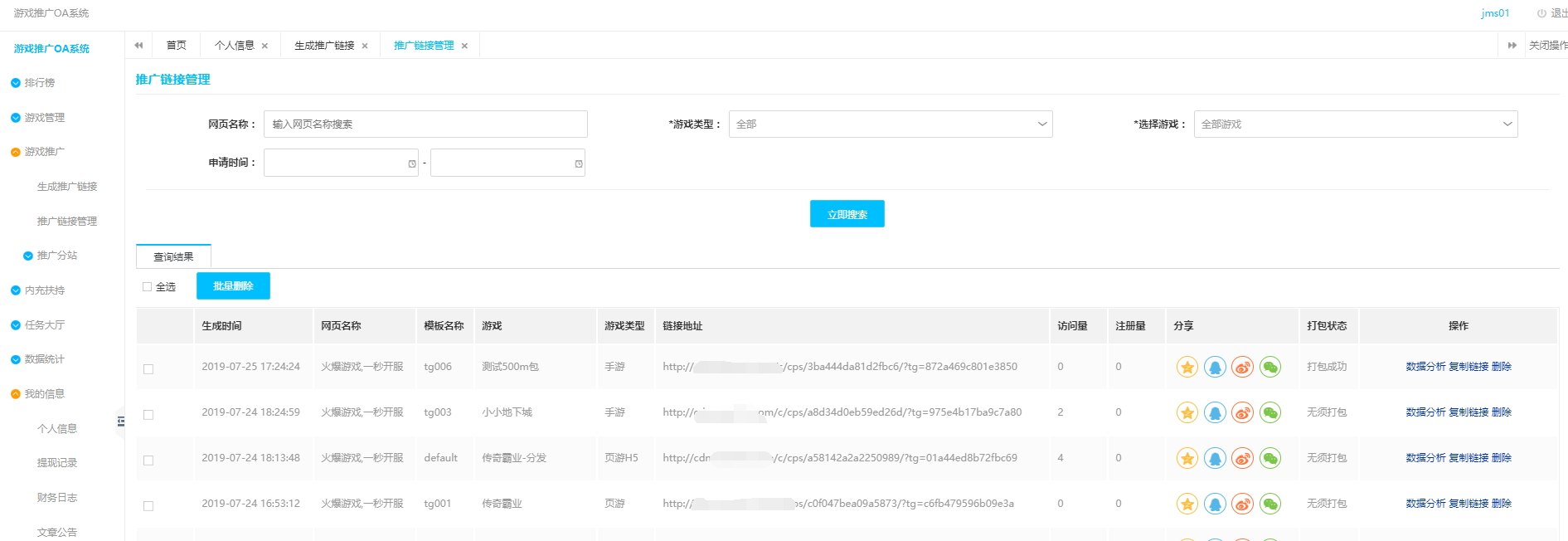Check the row for 小小地下城
Screen dimensions: 1568x541
148,415
